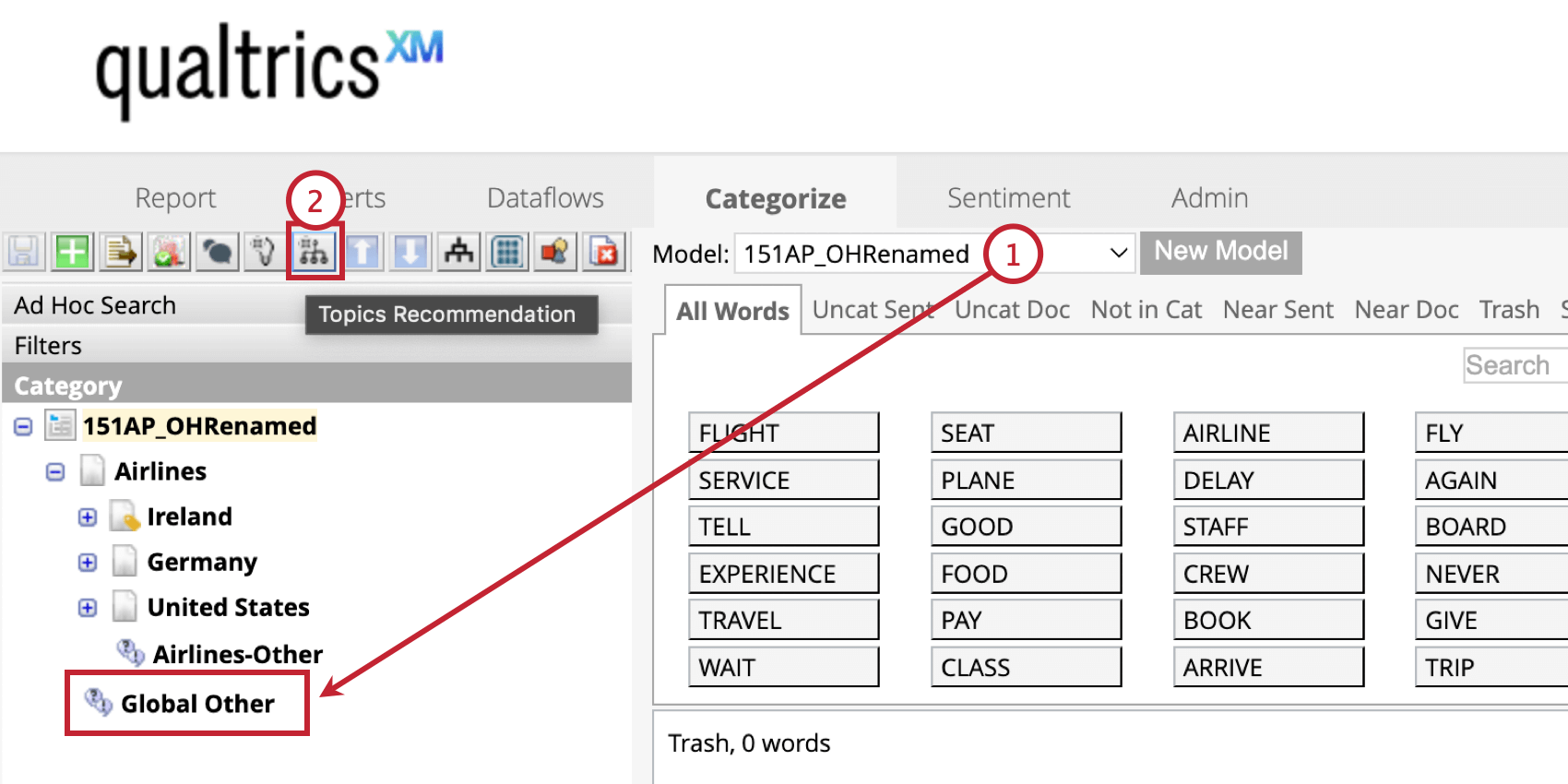Select the Near Doc tab
This screenshot has height=784, width=1568.
[1407, 310]
